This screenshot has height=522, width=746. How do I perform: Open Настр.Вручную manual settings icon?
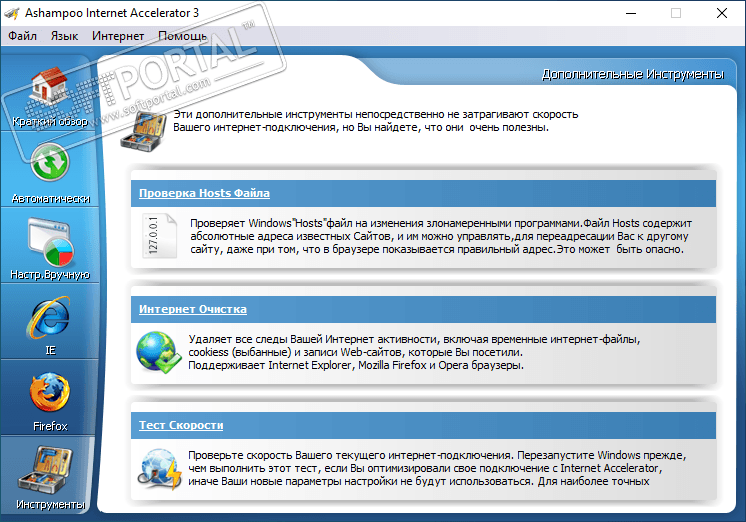pos(51,242)
